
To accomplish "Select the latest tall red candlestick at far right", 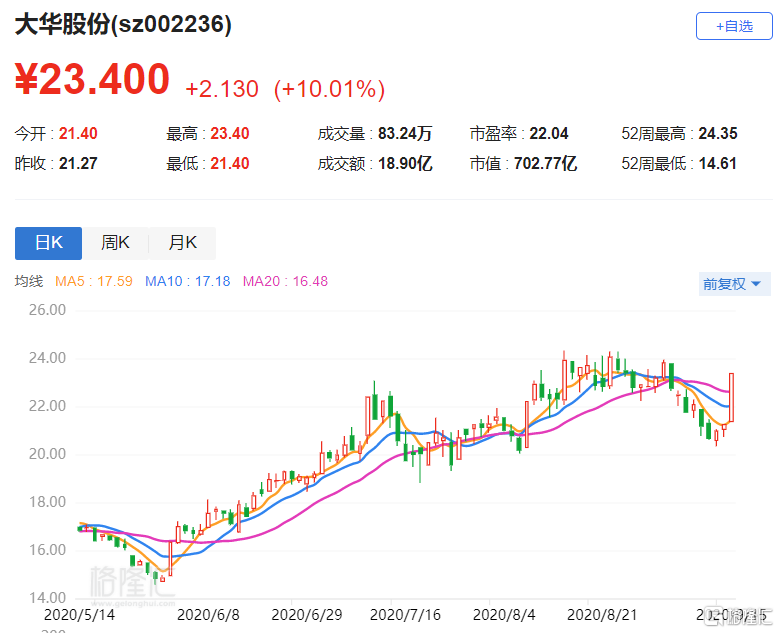I will pos(732,397).
